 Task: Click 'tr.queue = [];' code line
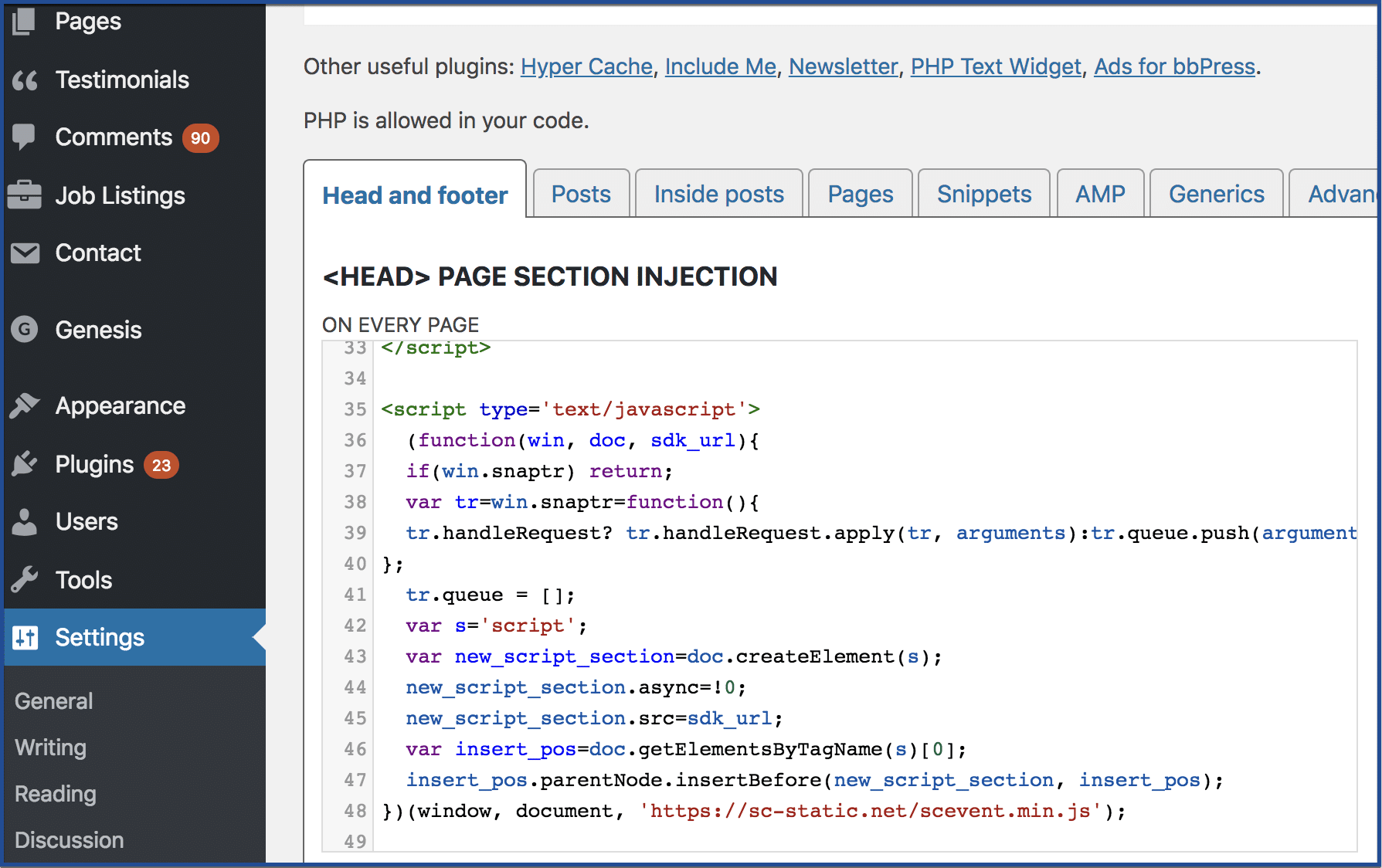tap(491, 595)
